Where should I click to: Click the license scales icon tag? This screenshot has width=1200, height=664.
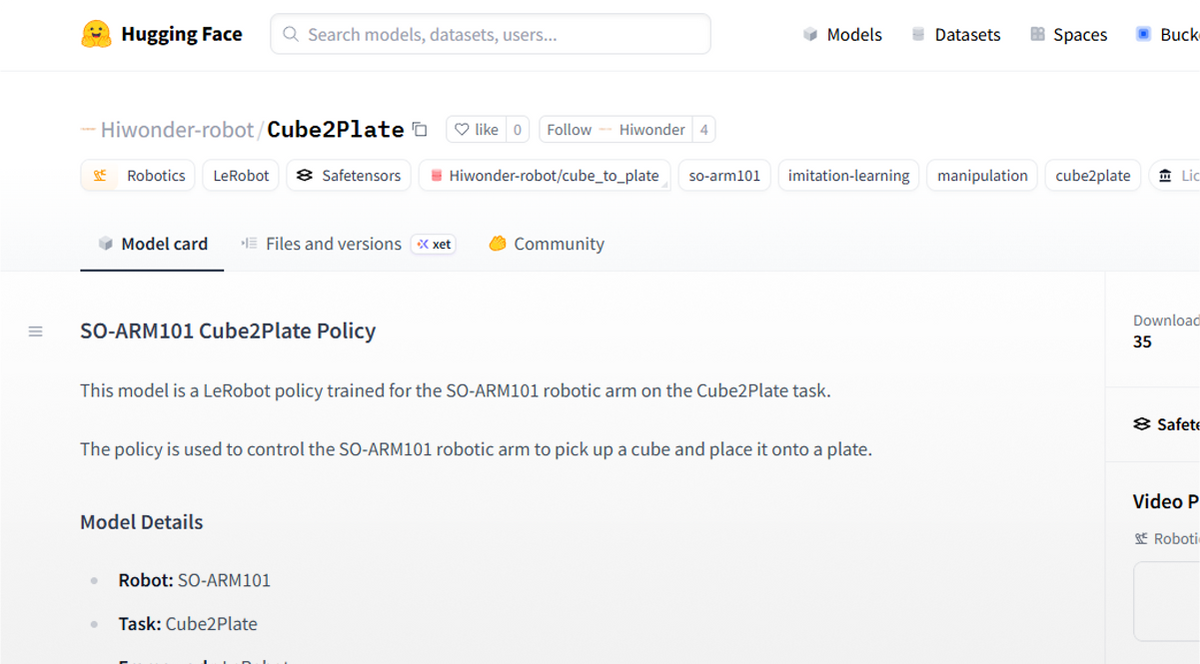(1165, 176)
